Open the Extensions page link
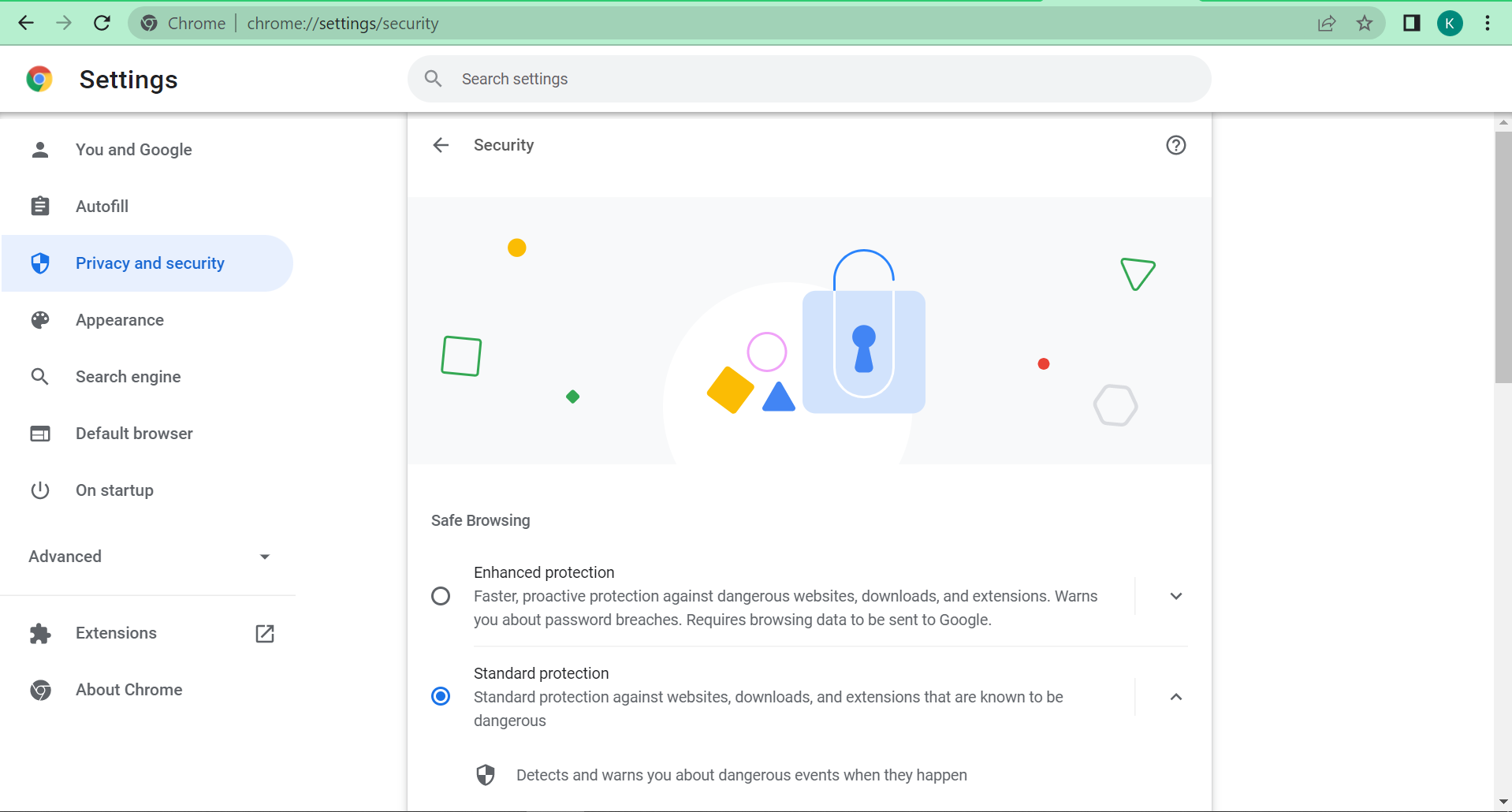 pos(116,633)
